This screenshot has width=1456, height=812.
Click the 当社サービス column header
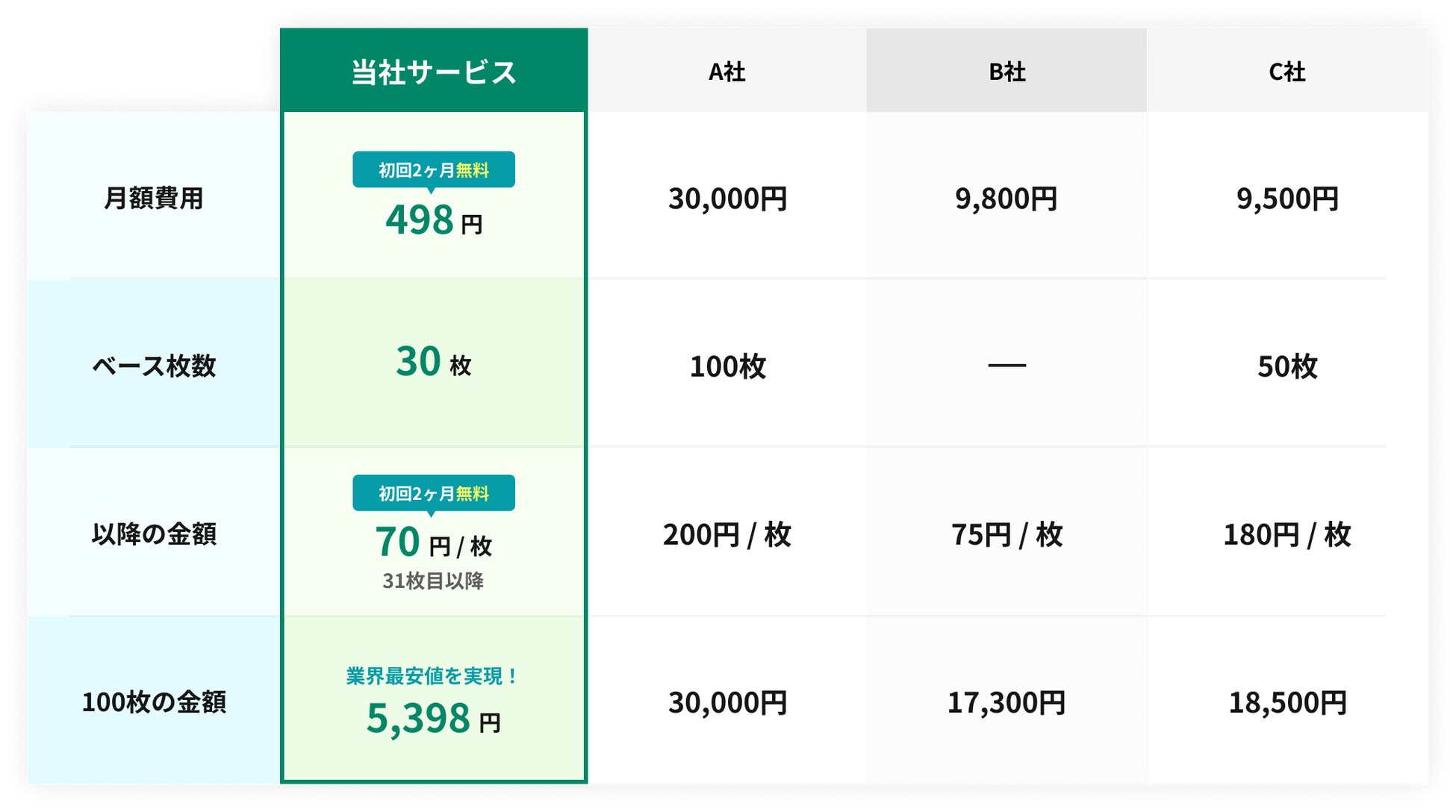coord(433,72)
